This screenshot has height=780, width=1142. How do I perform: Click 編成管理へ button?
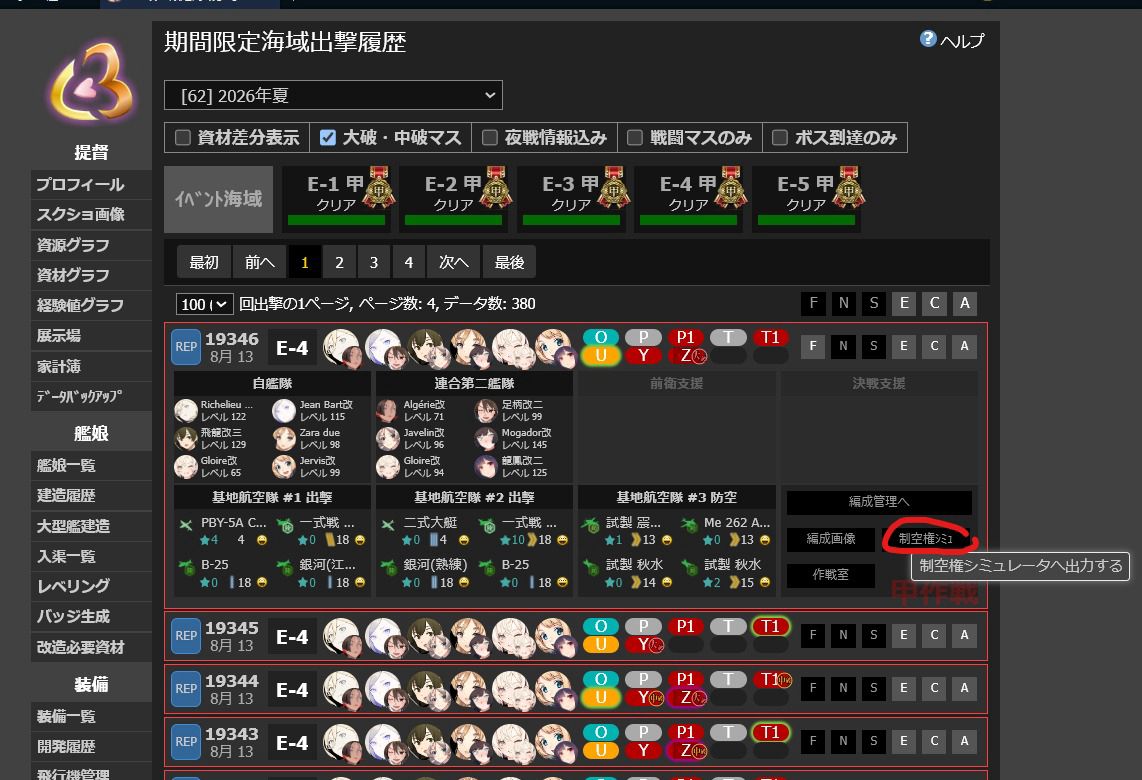pos(879,502)
